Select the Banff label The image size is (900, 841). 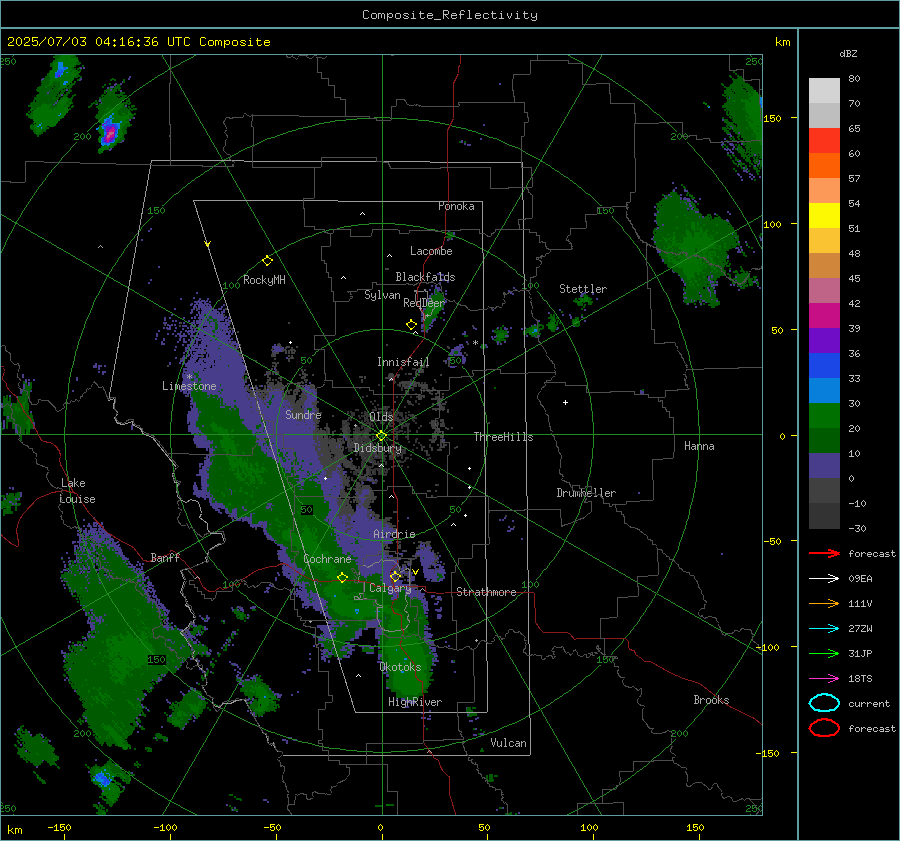[x=165, y=557]
